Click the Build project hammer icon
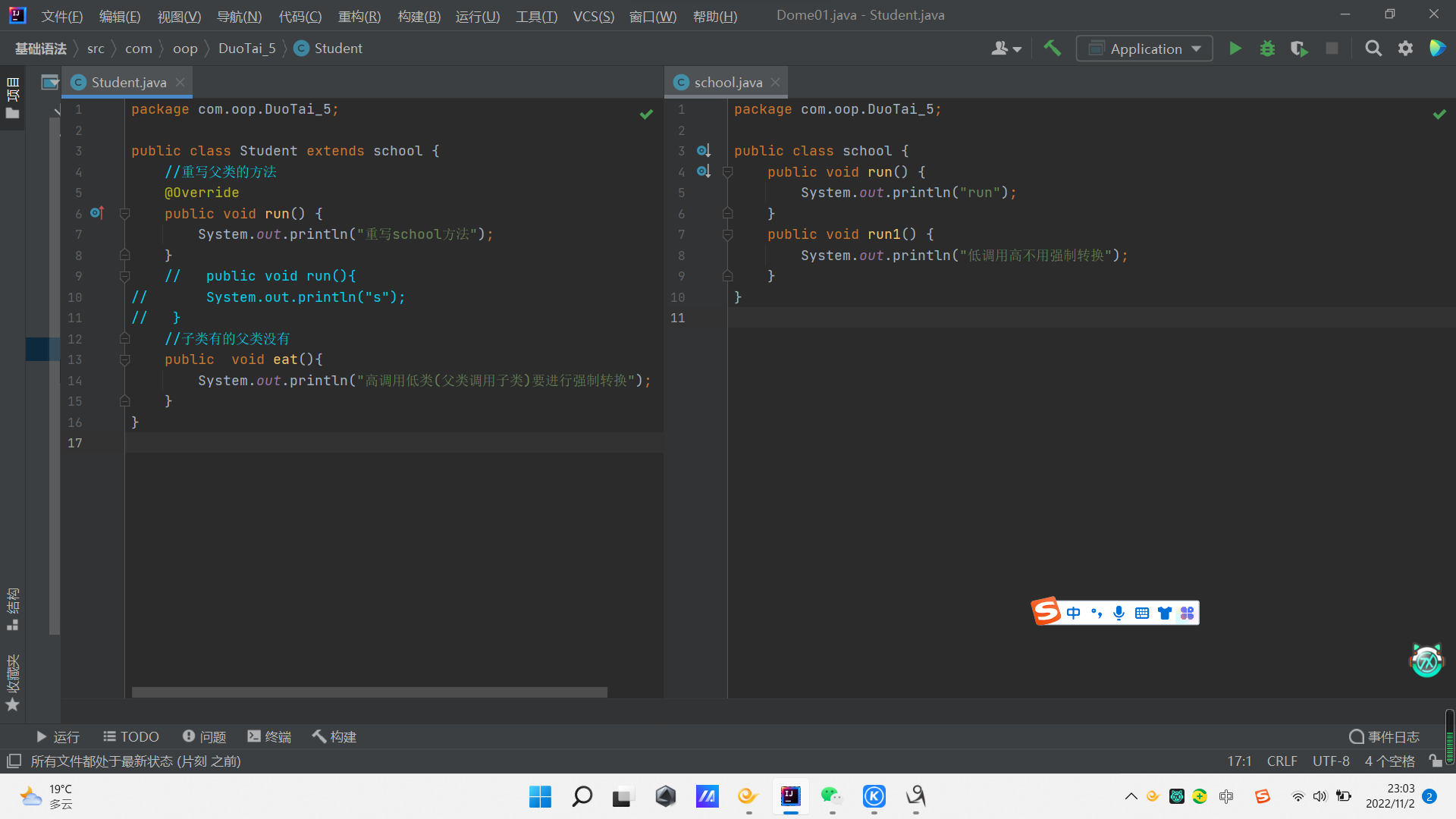The width and height of the screenshot is (1456, 819). tap(1052, 49)
